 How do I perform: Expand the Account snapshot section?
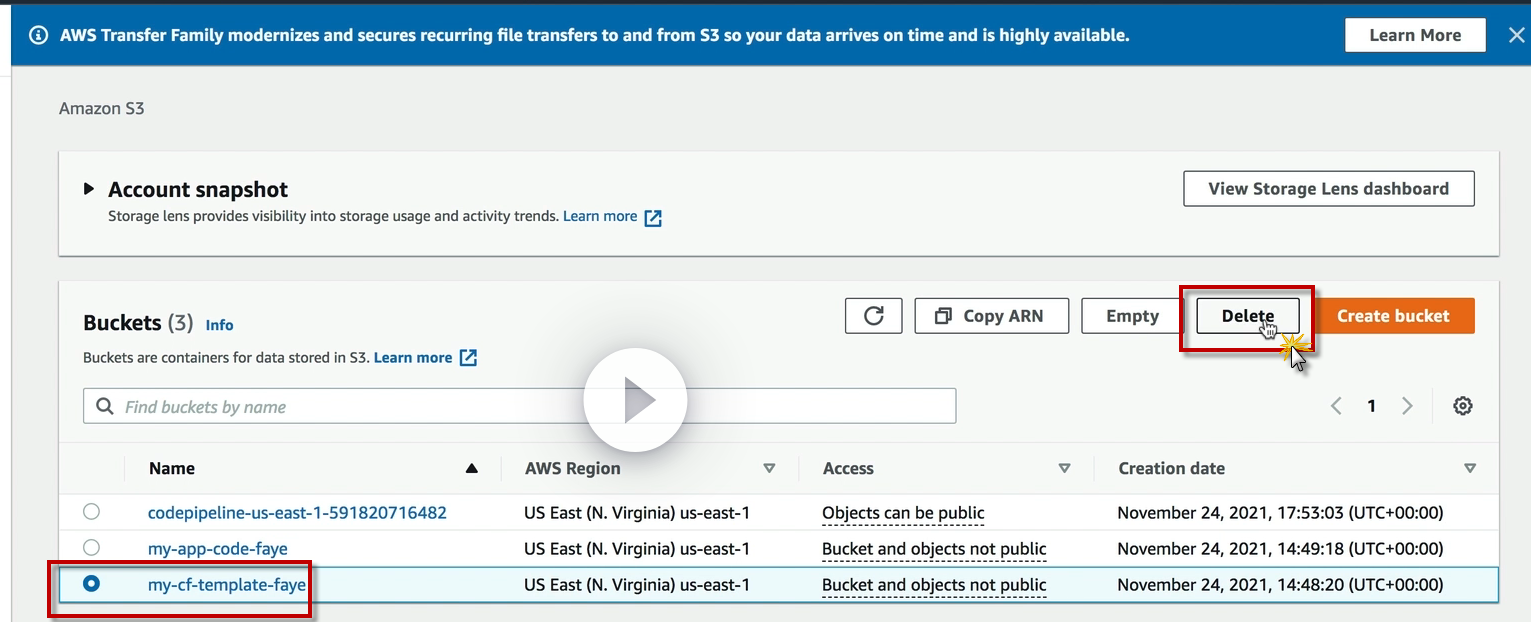pos(89,188)
